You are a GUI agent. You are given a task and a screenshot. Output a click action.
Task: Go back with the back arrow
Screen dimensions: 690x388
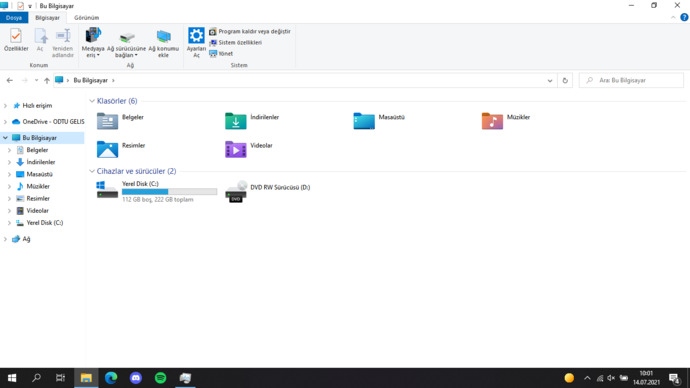pyautogui.click(x=10, y=81)
